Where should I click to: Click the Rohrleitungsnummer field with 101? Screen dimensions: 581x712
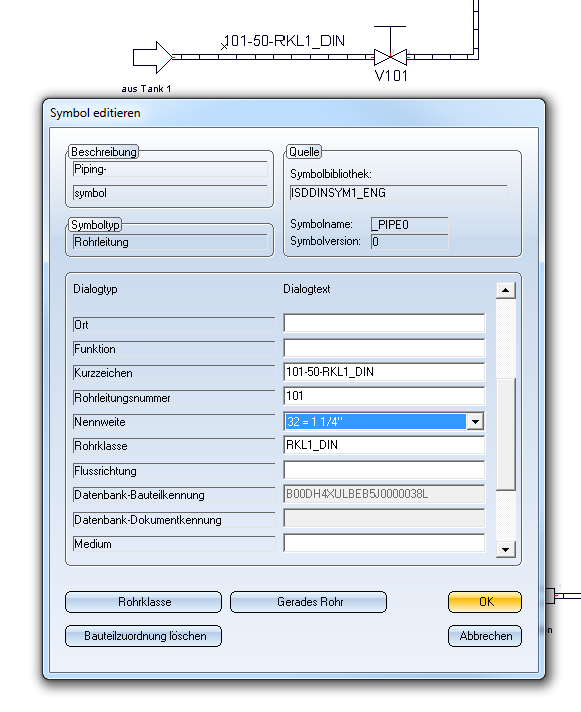click(384, 396)
